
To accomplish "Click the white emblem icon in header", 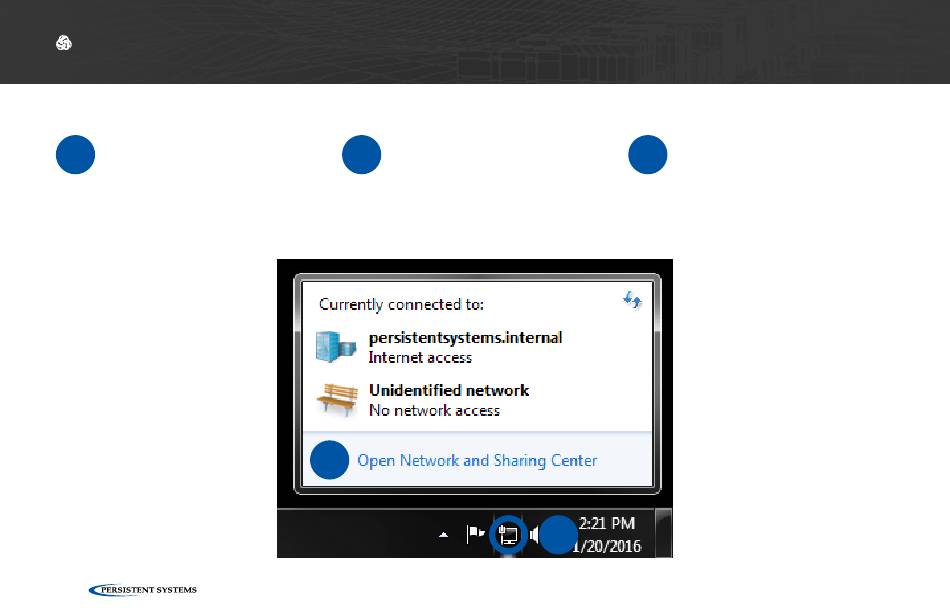I will coord(64,42).
